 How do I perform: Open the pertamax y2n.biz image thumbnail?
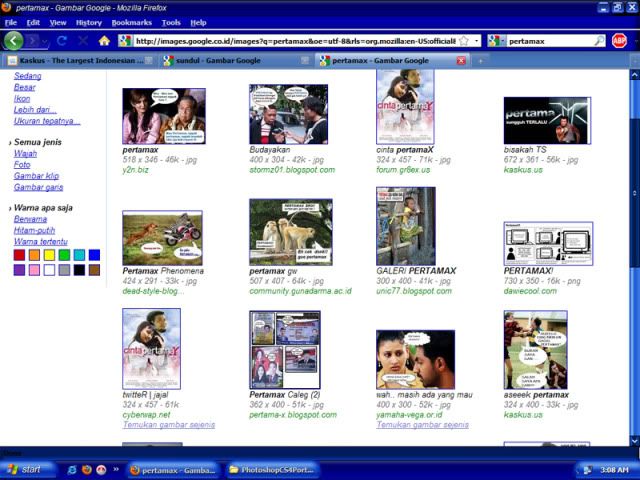tap(164, 116)
